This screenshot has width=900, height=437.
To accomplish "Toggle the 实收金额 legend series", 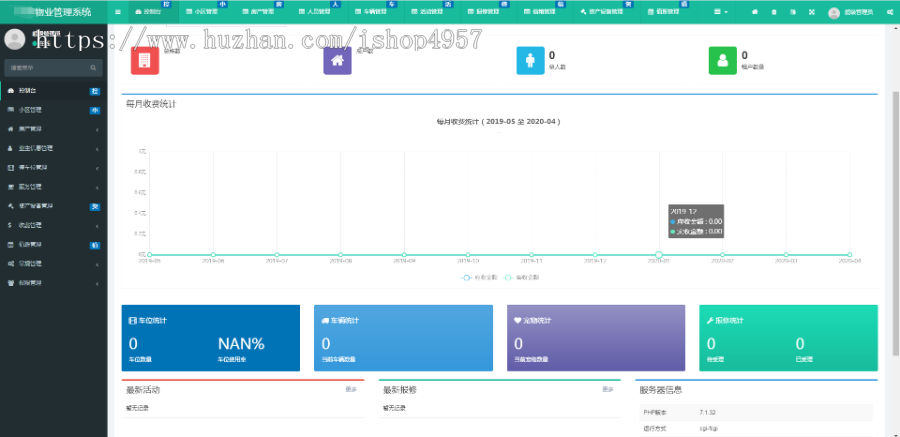I will (x=521, y=277).
